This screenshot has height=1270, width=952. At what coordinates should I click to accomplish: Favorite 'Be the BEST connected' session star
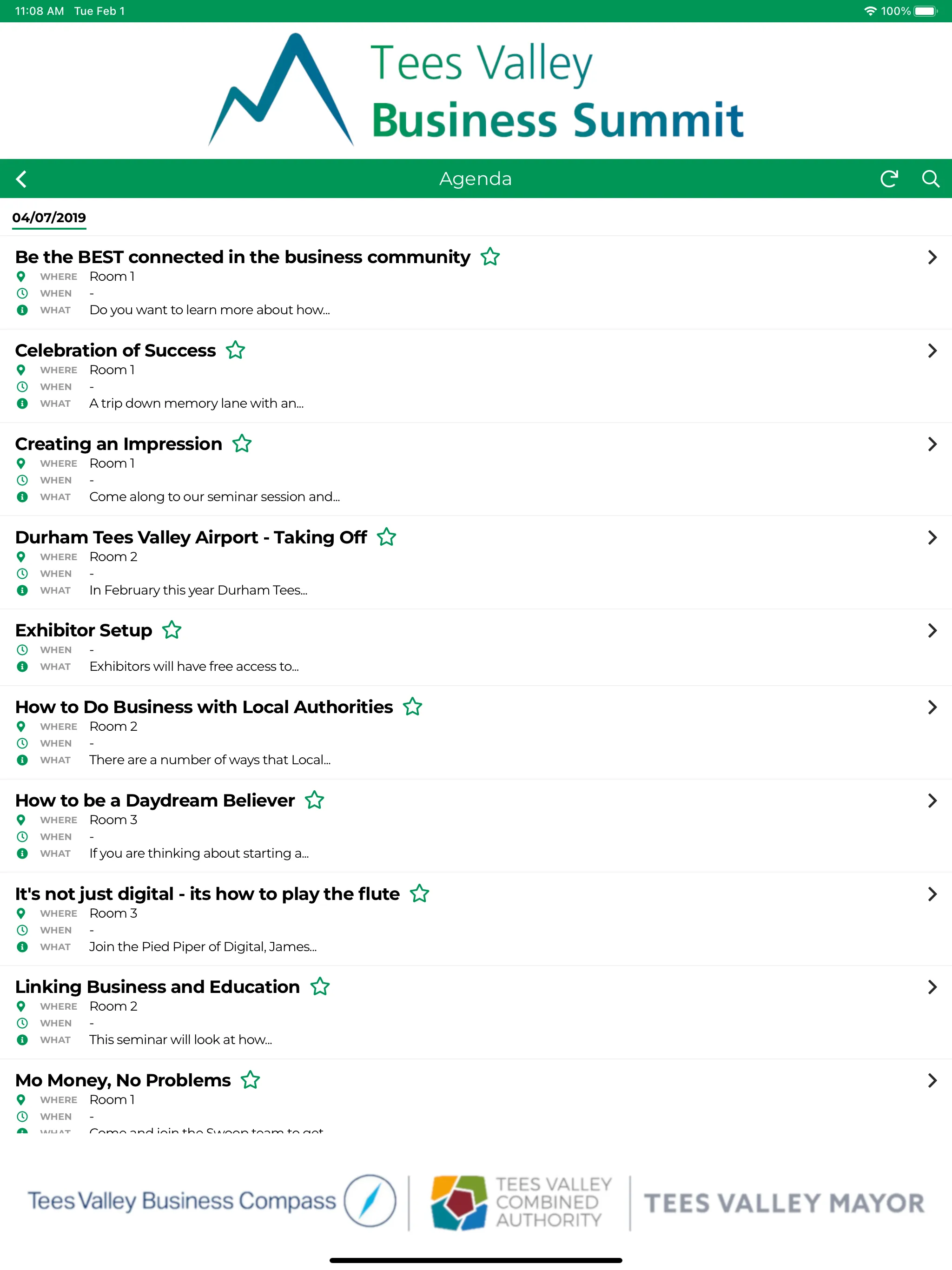(490, 257)
